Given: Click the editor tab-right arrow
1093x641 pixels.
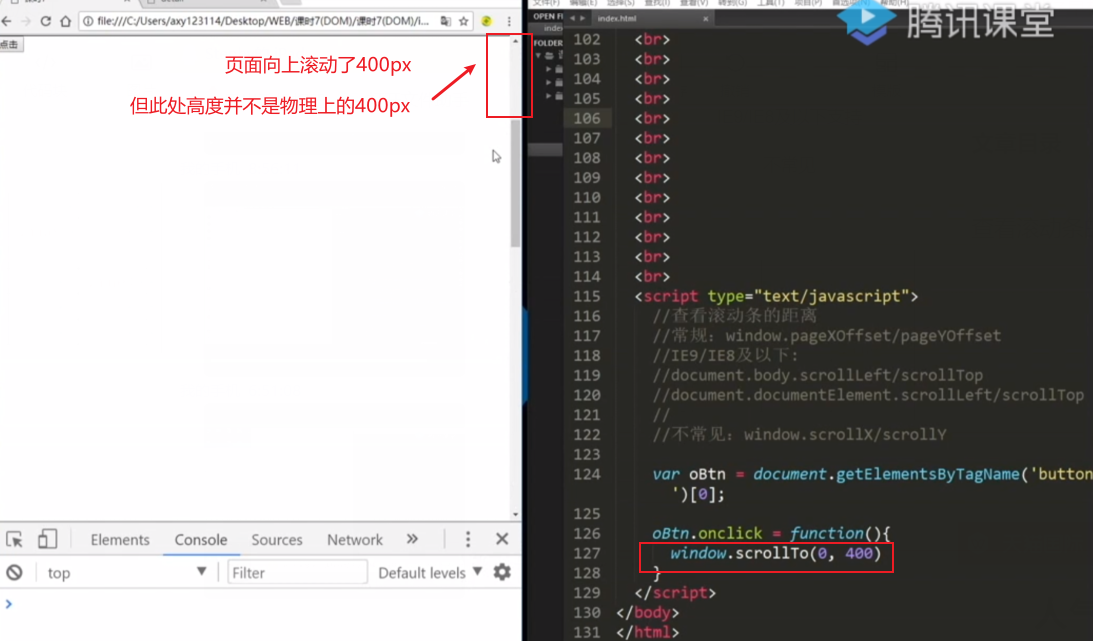Looking at the screenshot, I should pos(582,19).
